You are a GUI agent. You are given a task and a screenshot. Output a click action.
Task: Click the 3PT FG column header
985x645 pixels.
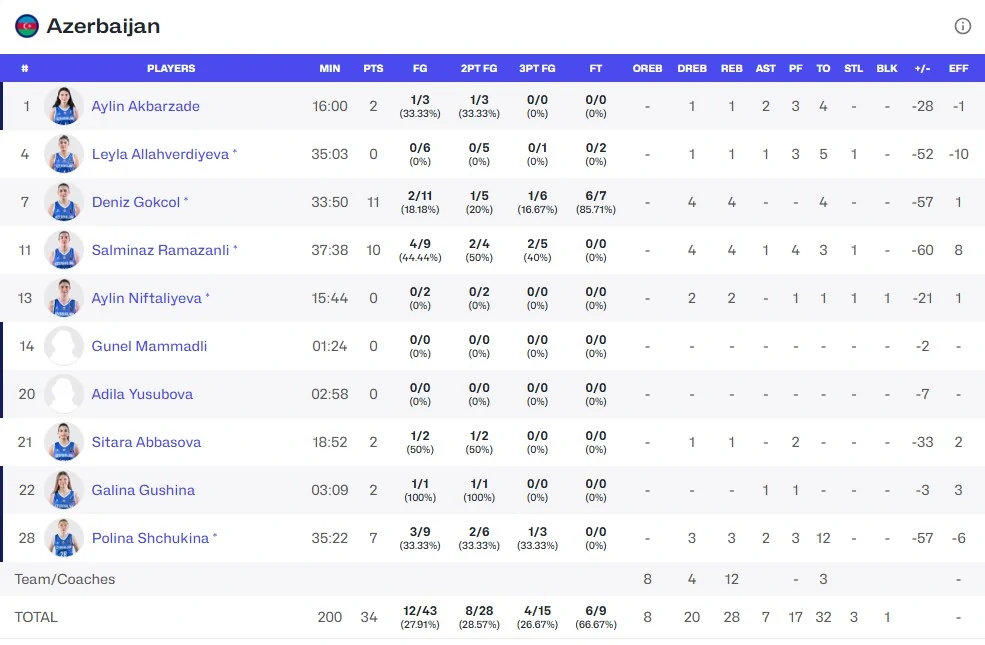(537, 69)
